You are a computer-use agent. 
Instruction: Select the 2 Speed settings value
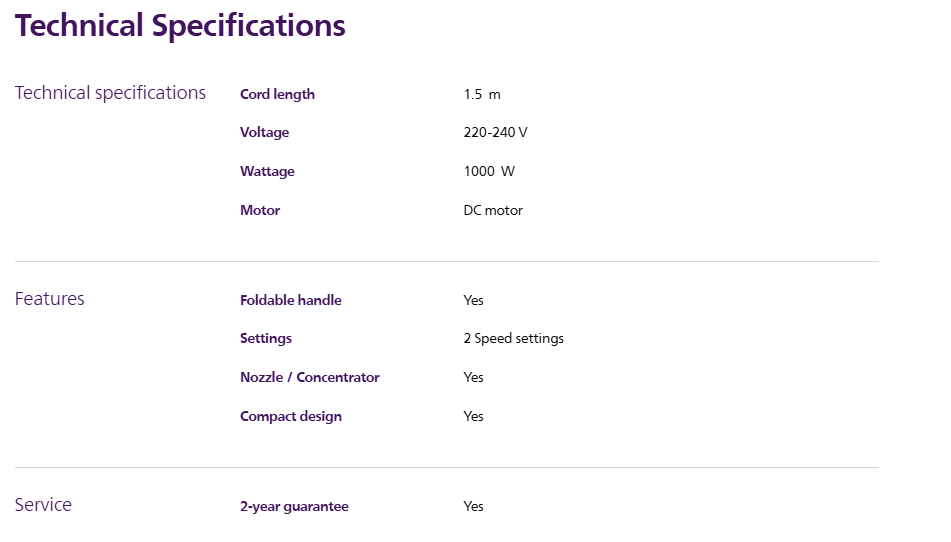(514, 338)
